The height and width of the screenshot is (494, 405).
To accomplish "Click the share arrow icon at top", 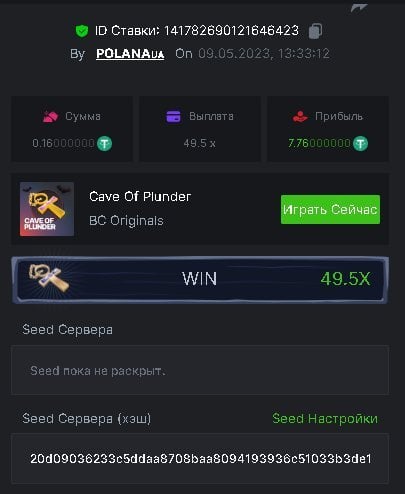I will pyautogui.click(x=359, y=8).
